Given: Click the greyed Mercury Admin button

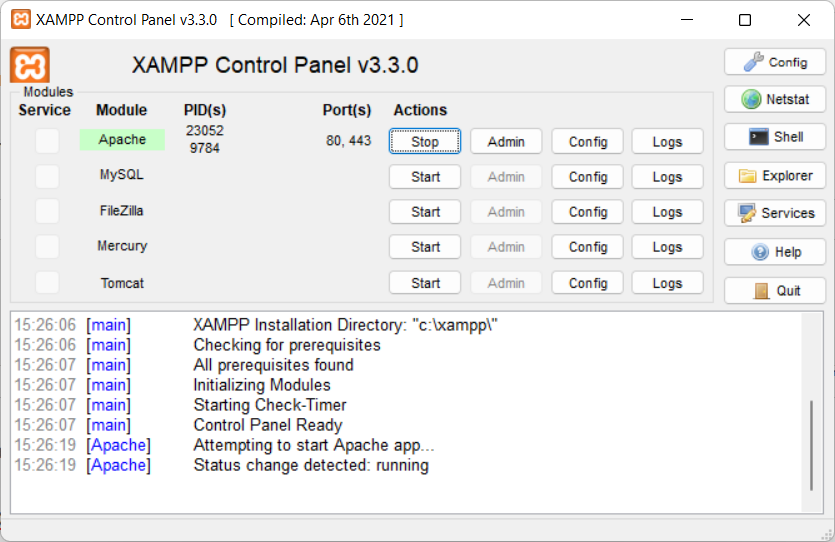Looking at the screenshot, I should click(x=506, y=247).
